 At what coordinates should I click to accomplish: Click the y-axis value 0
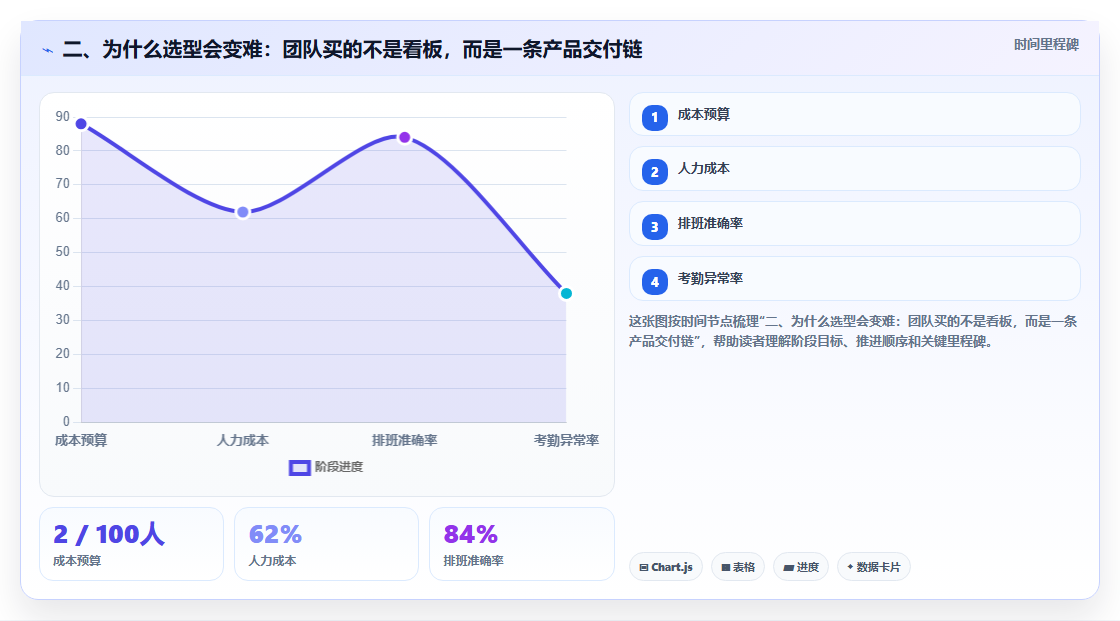(x=66, y=422)
